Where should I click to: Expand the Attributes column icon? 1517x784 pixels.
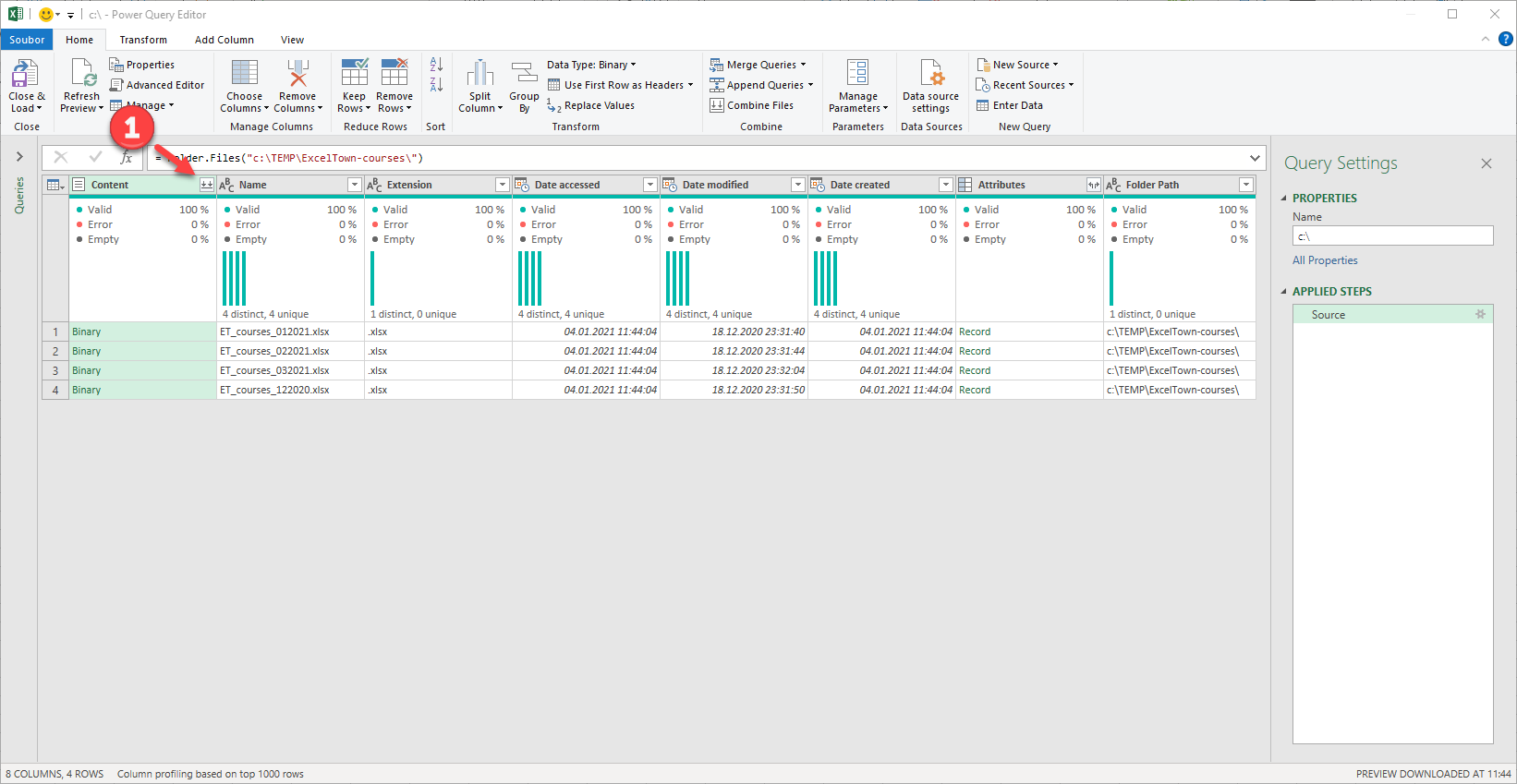[1094, 185]
